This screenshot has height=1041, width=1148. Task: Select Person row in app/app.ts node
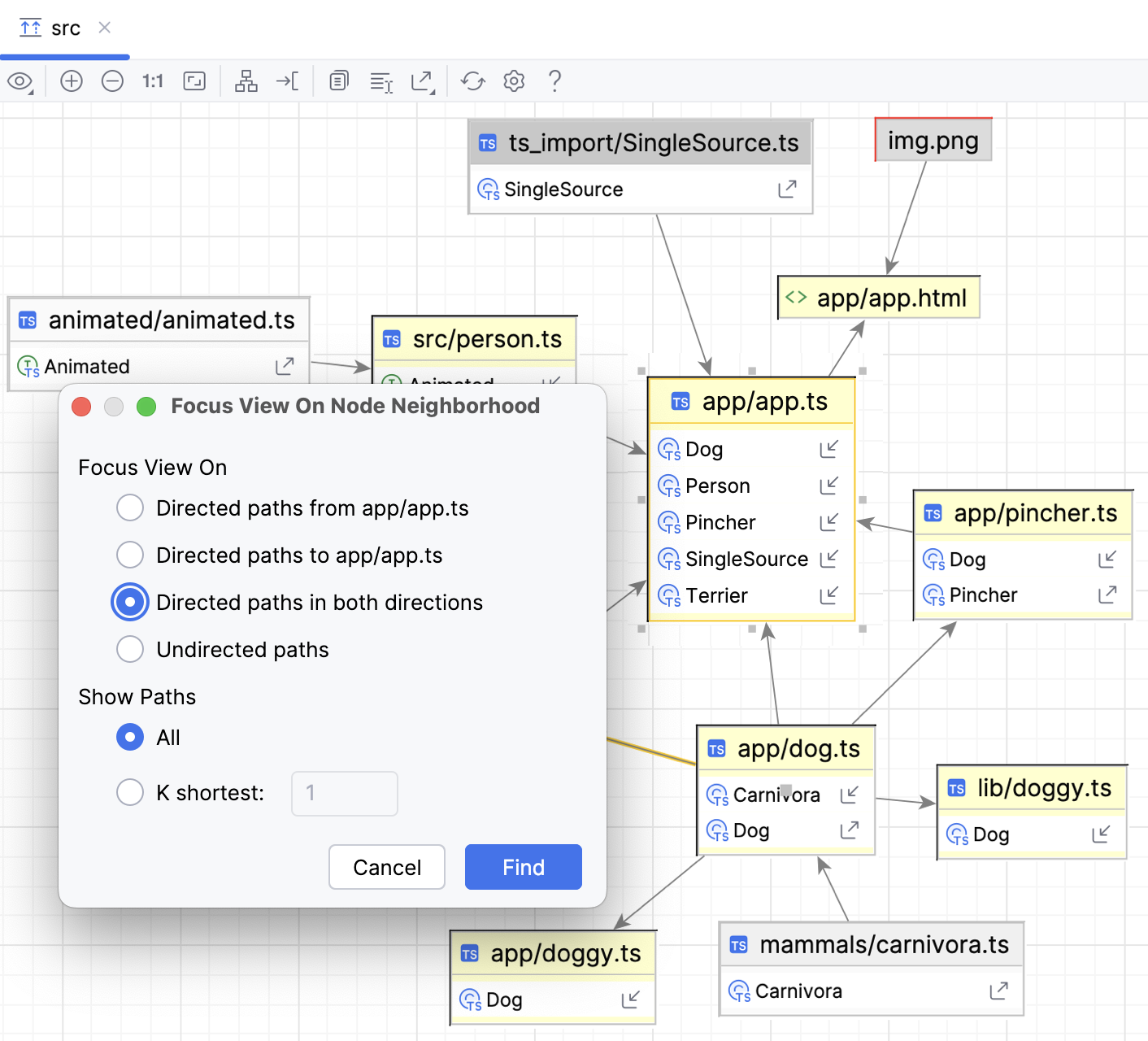coord(751,486)
